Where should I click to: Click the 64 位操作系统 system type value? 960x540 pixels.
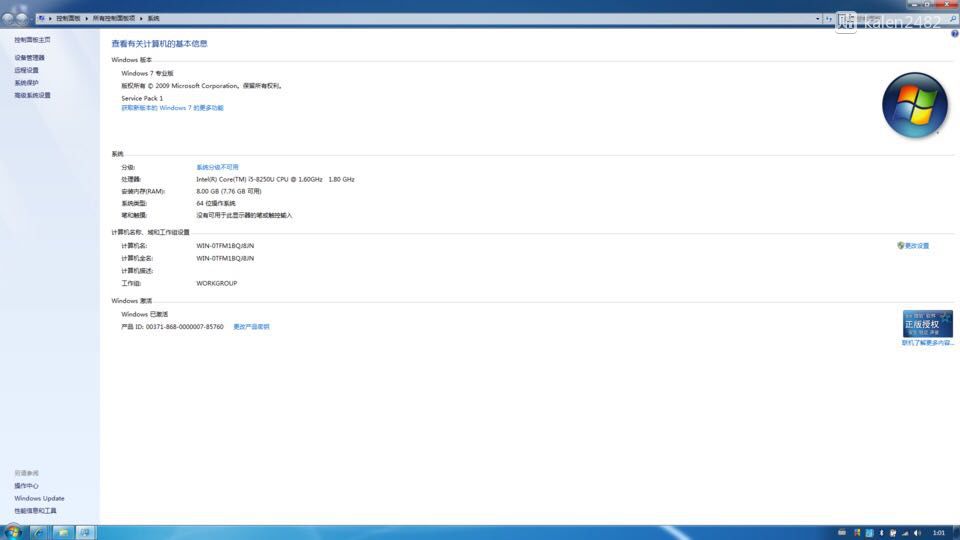click(x=216, y=203)
